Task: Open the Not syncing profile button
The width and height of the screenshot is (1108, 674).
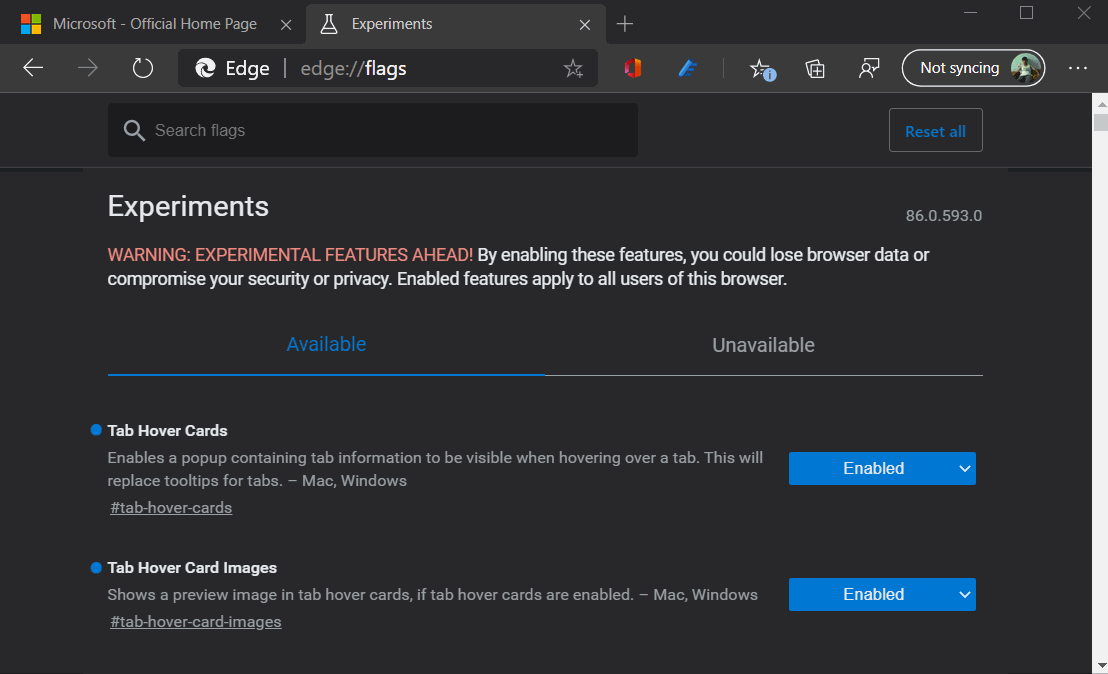Action: [973, 68]
